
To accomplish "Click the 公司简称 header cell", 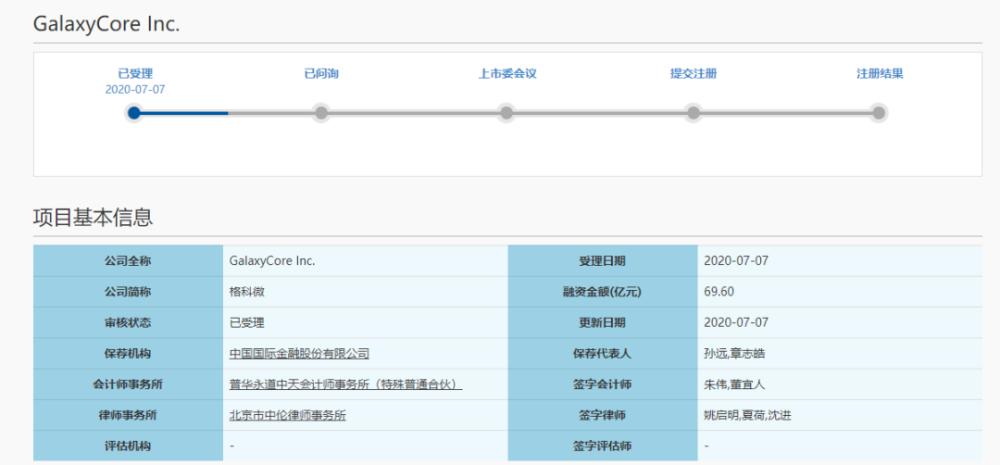I will 128,292.
